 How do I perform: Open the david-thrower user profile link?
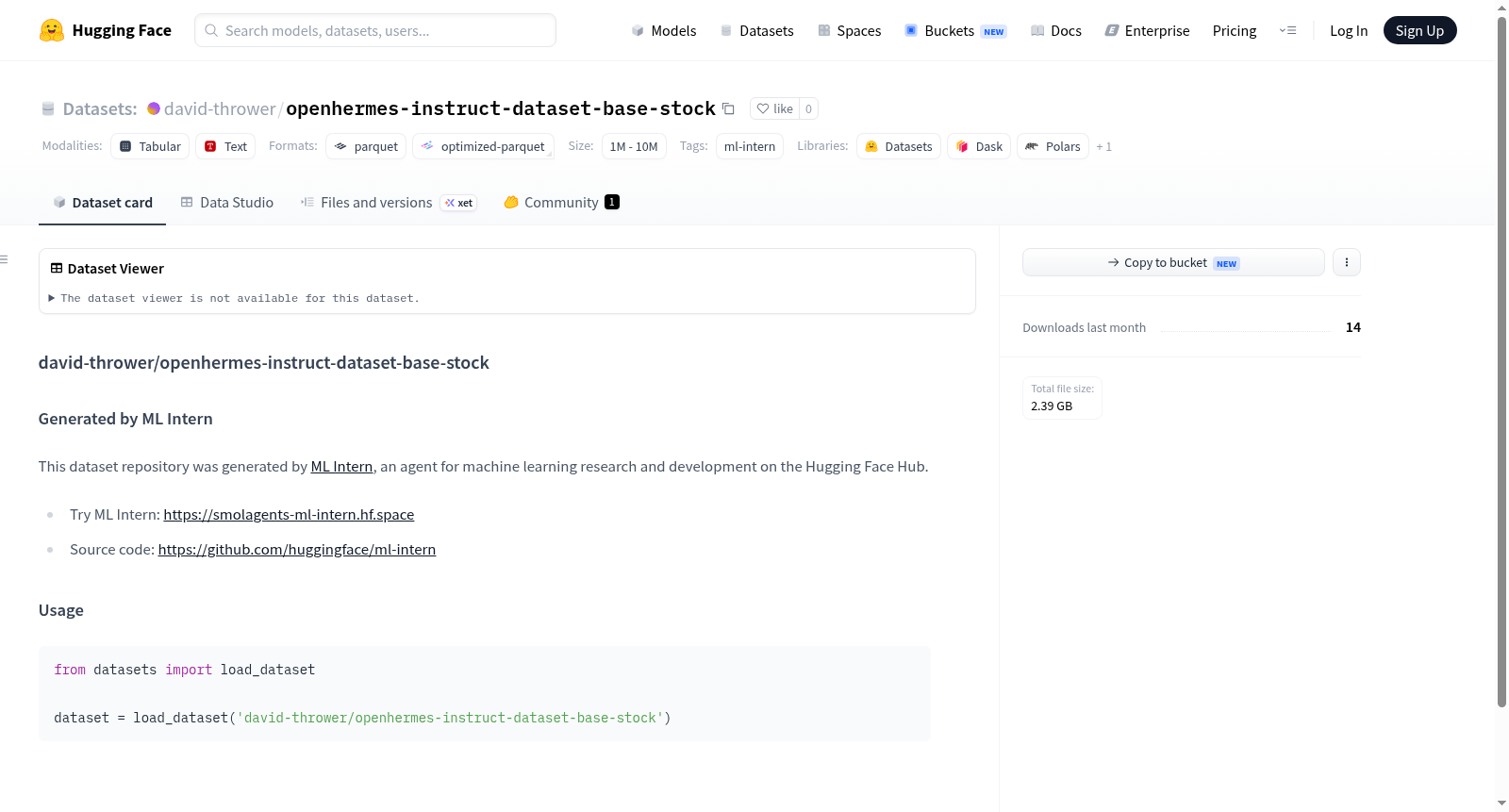[220, 108]
